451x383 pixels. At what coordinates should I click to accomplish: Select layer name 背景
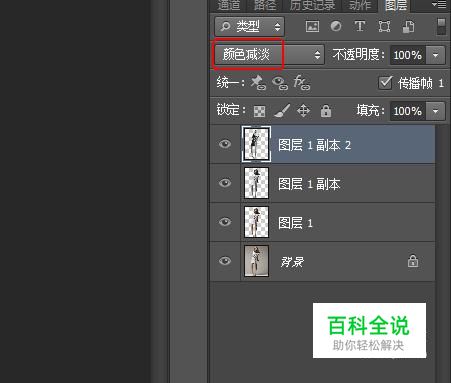click(292, 262)
